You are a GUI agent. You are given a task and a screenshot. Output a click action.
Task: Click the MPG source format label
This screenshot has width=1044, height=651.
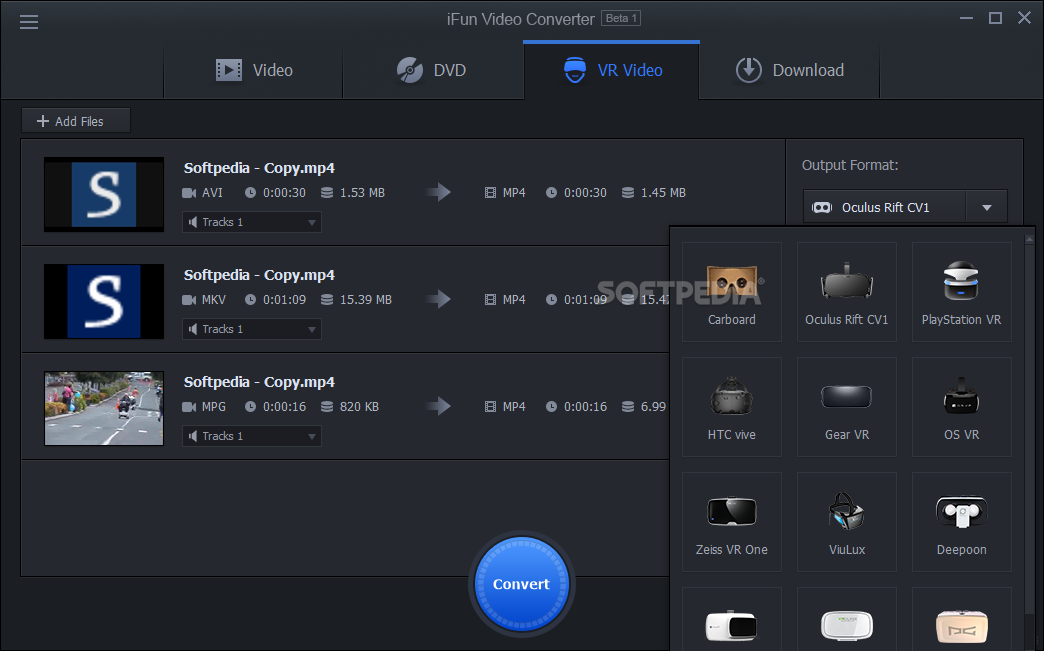click(214, 407)
